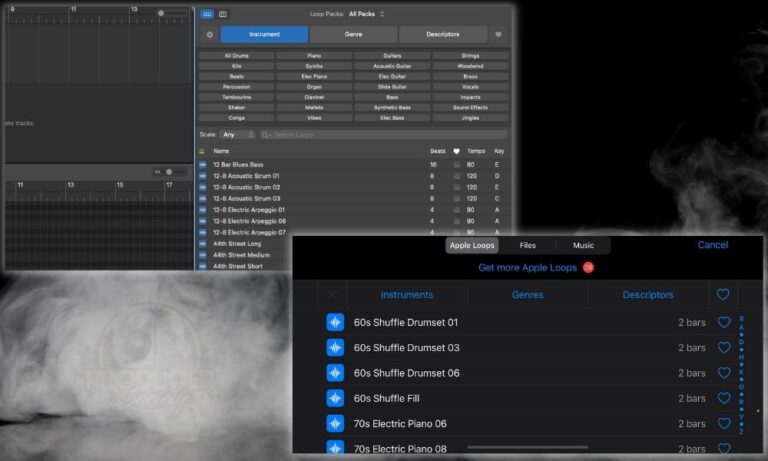Viewport: 768px width, 461px height.
Task: Click the horizontal scroll bar under the loop list
Action: tap(528, 447)
